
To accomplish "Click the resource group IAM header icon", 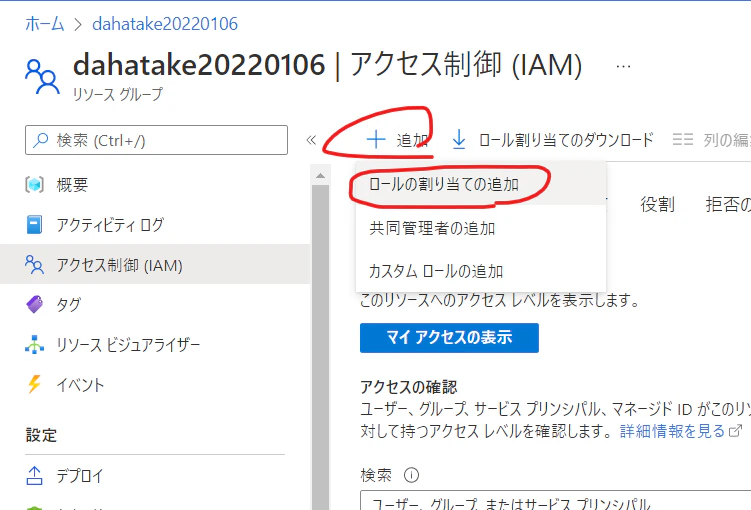I will [x=42, y=76].
